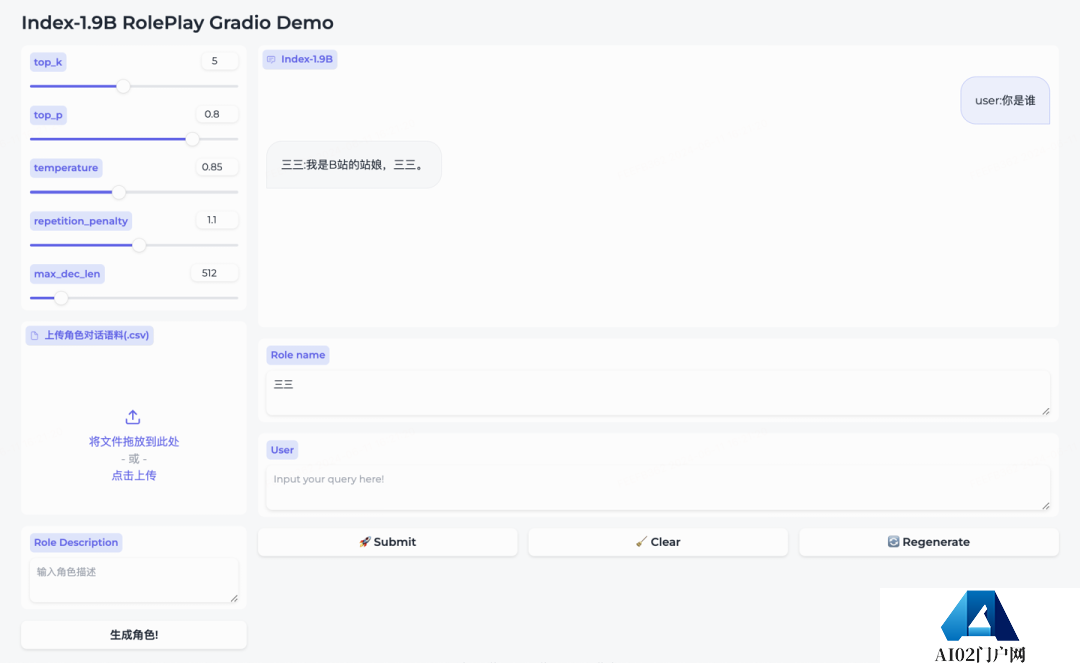Click the Submit button
The height and width of the screenshot is (663, 1080).
point(388,542)
